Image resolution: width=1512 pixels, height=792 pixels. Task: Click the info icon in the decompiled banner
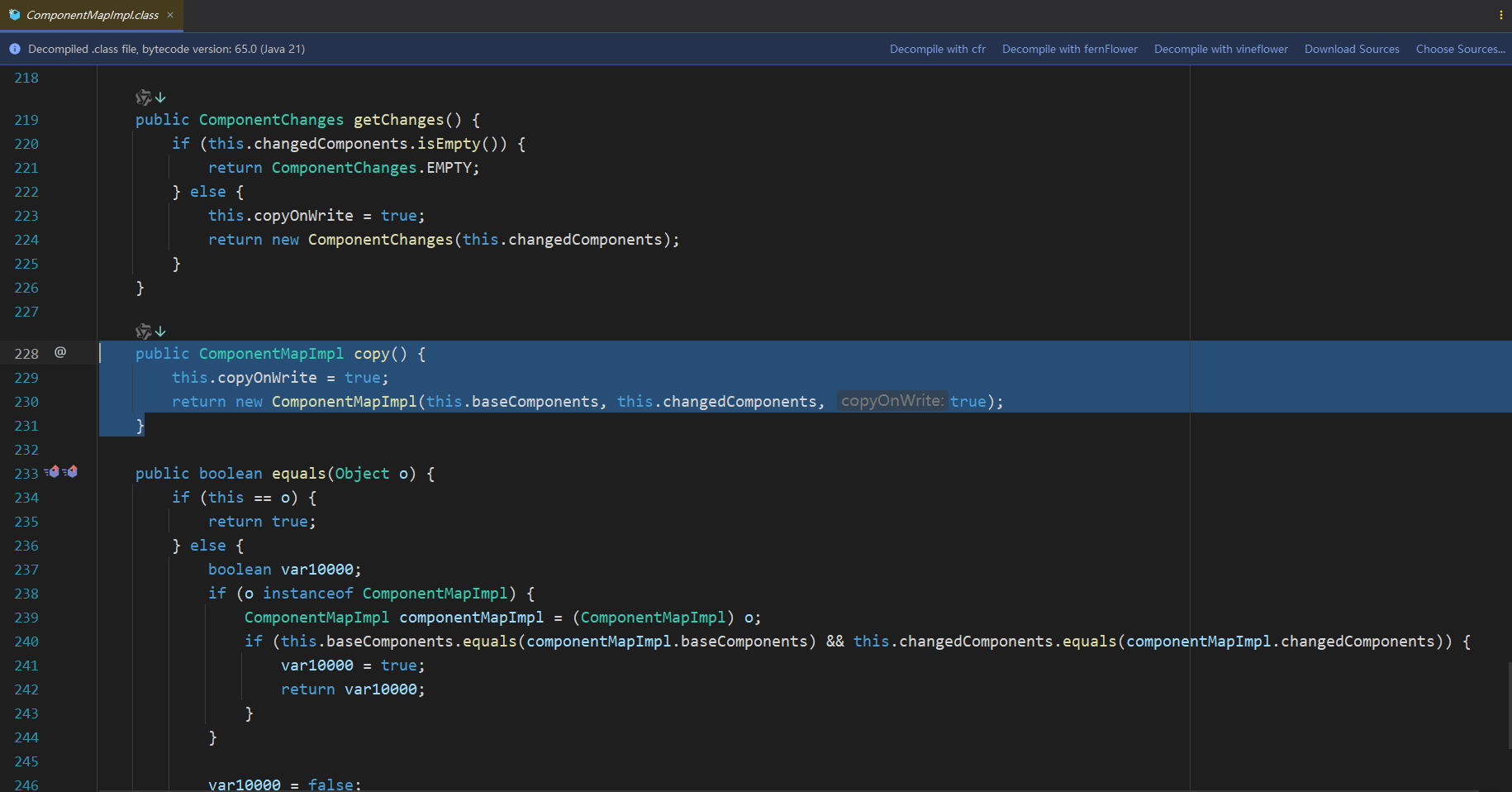(15, 50)
